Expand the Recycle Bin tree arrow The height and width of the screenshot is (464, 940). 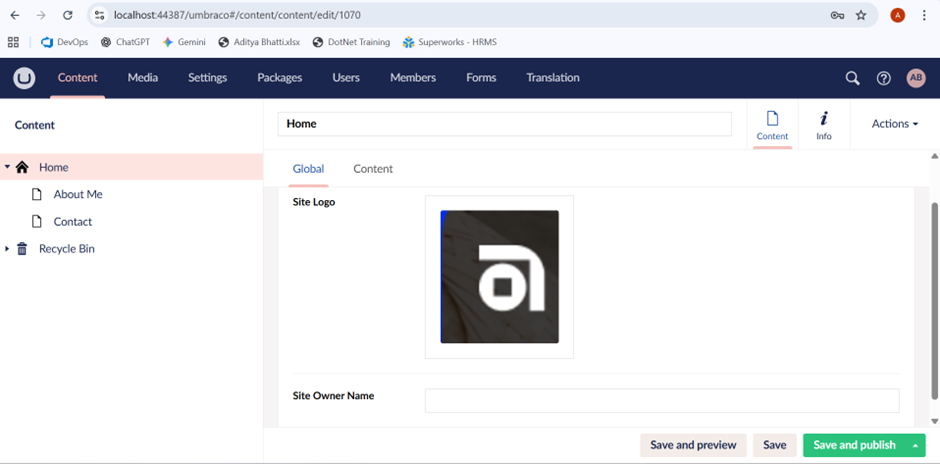coord(7,249)
